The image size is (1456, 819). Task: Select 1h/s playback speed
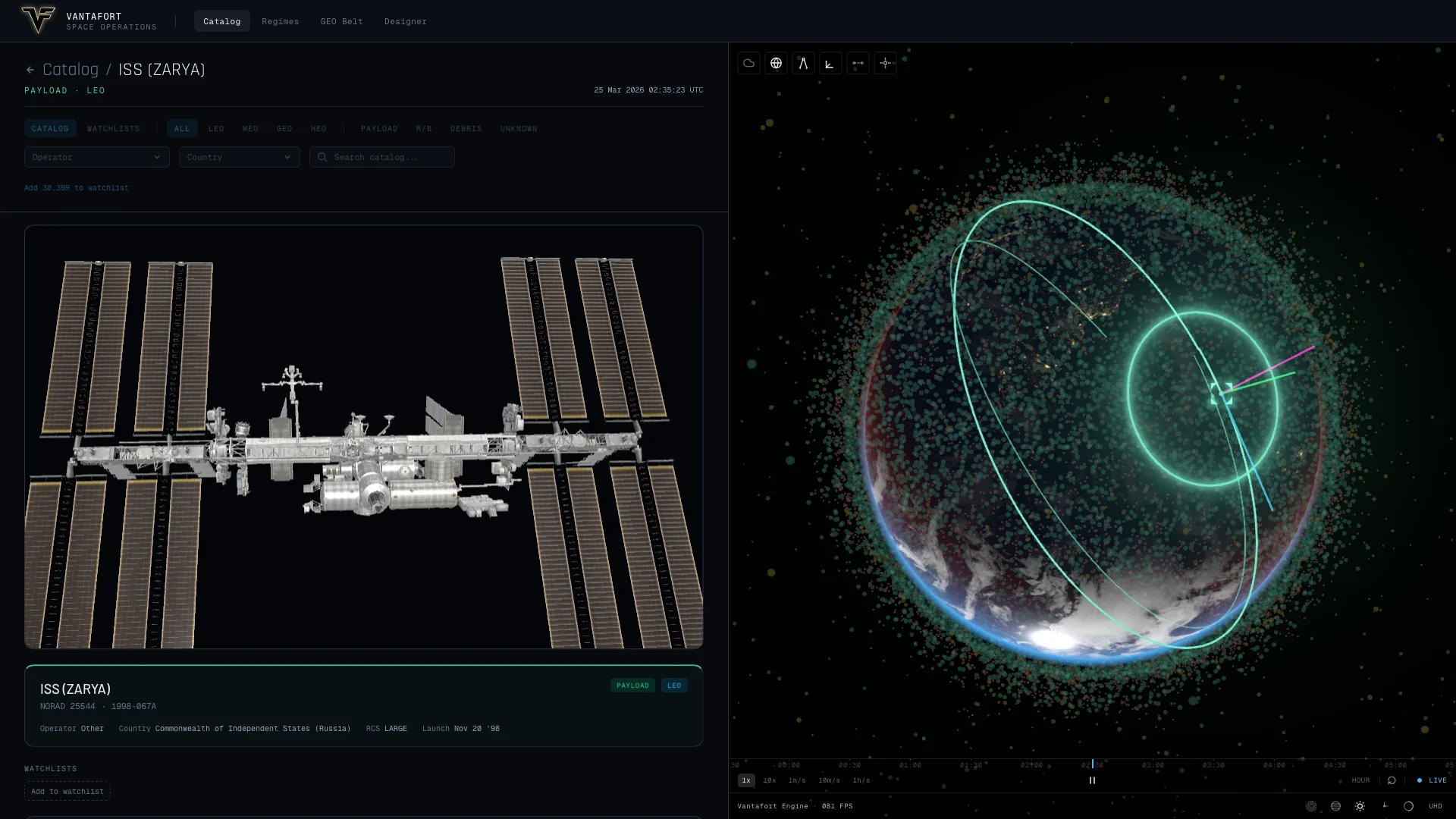tap(861, 780)
